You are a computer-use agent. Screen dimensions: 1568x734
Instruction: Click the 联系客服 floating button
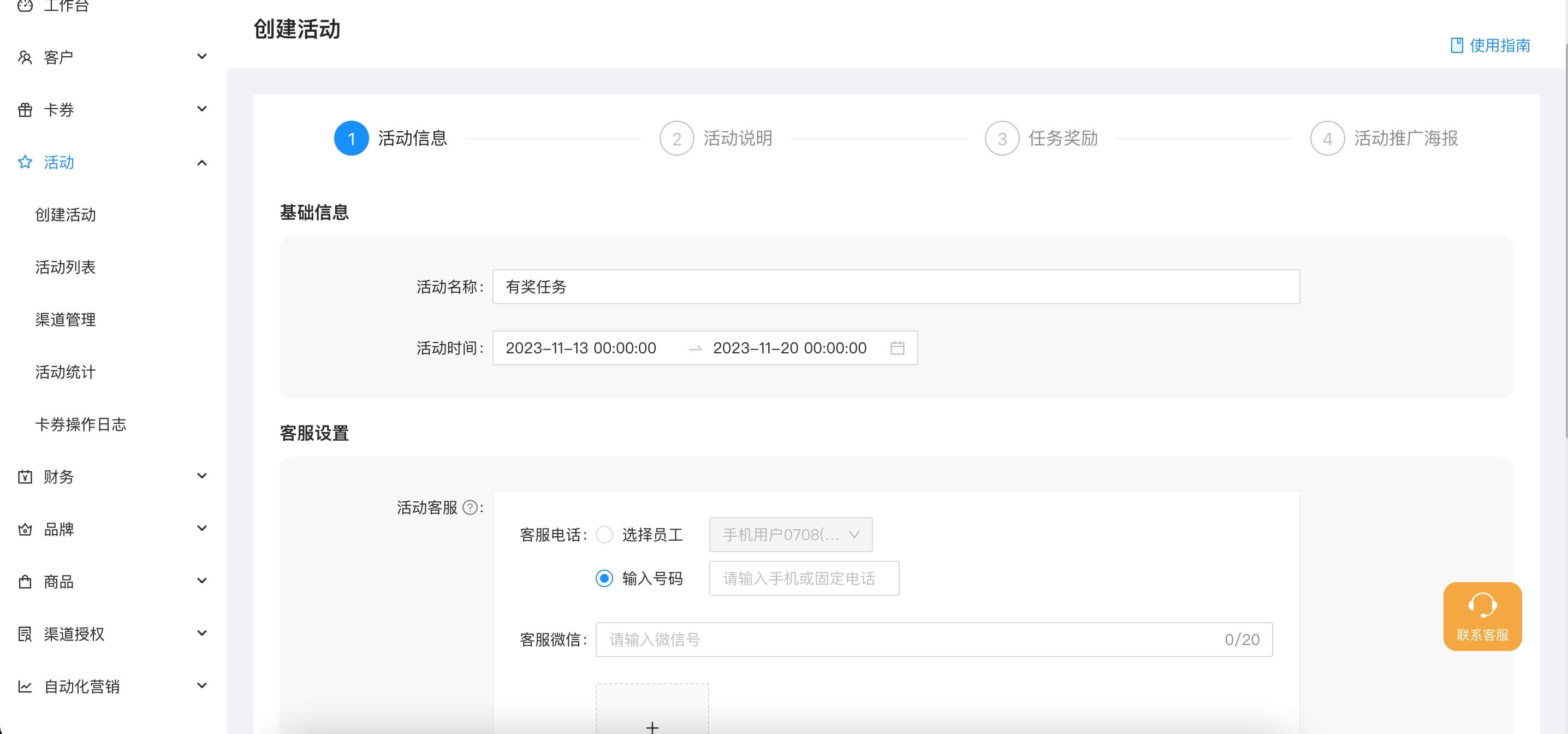pyautogui.click(x=1482, y=617)
